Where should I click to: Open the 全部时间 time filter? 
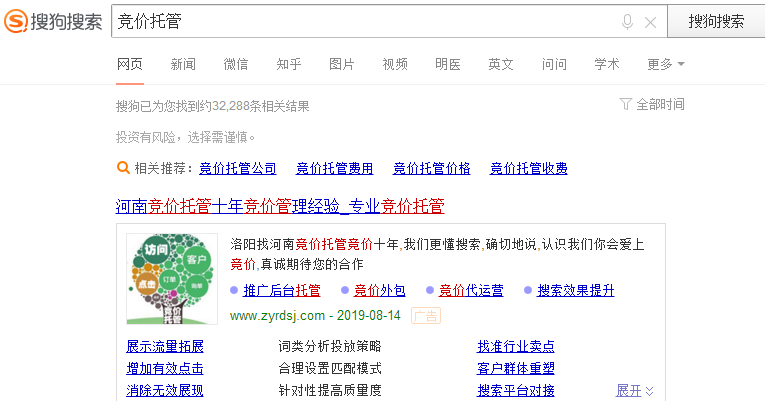[652, 104]
